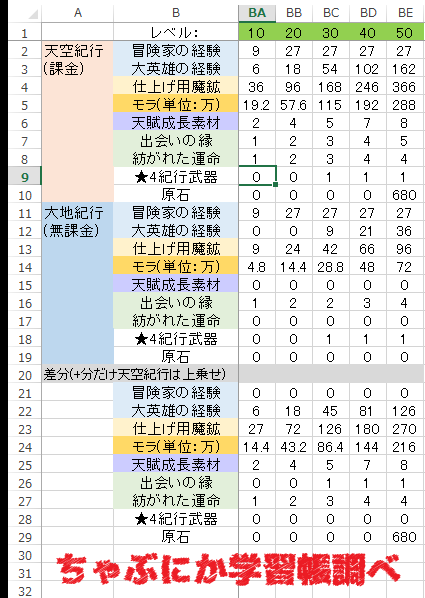
Task: Select the highlighted BA column header
Action: pos(257,13)
